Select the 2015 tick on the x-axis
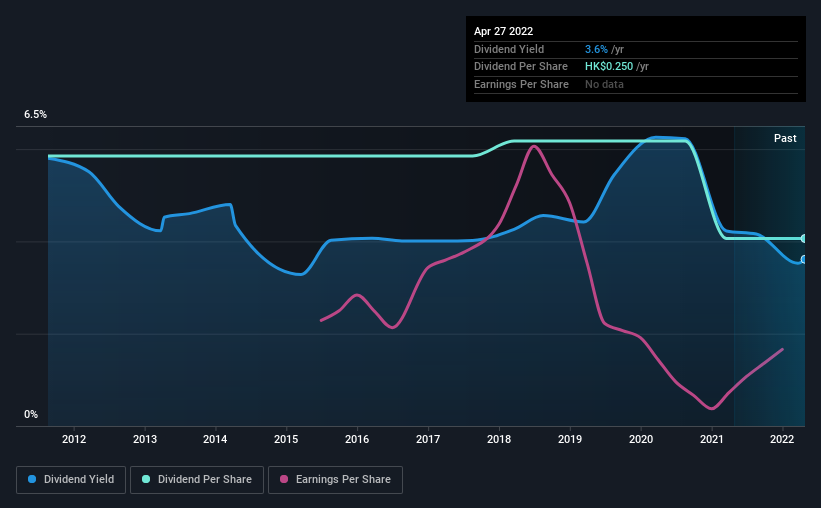 coord(286,439)
